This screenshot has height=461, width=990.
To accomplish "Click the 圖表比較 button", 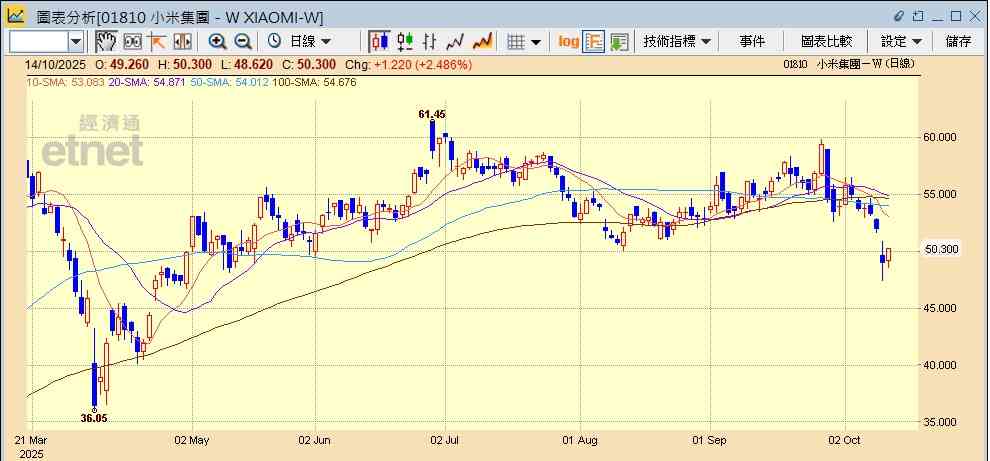I will click(x=826, y=41).
